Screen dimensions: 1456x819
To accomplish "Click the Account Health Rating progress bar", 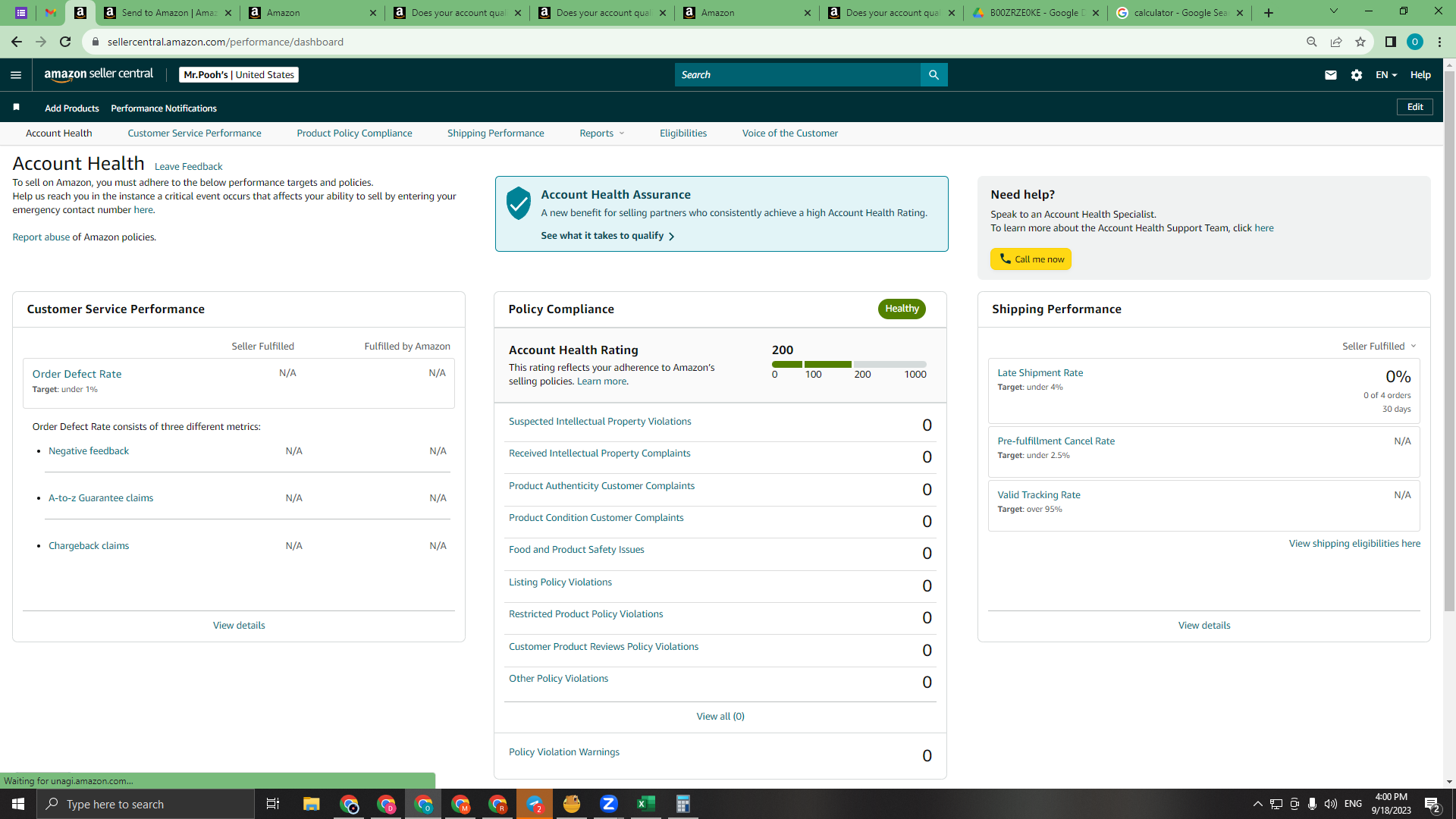I will click(849, 365).
